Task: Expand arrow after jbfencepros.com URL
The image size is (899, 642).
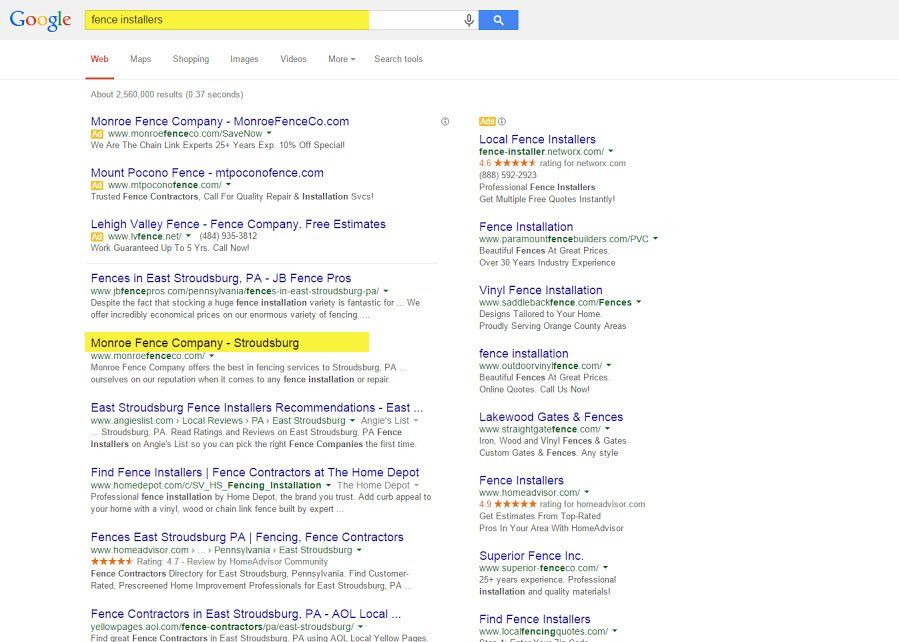Action: pyautogui.click(x=385, y=291)
